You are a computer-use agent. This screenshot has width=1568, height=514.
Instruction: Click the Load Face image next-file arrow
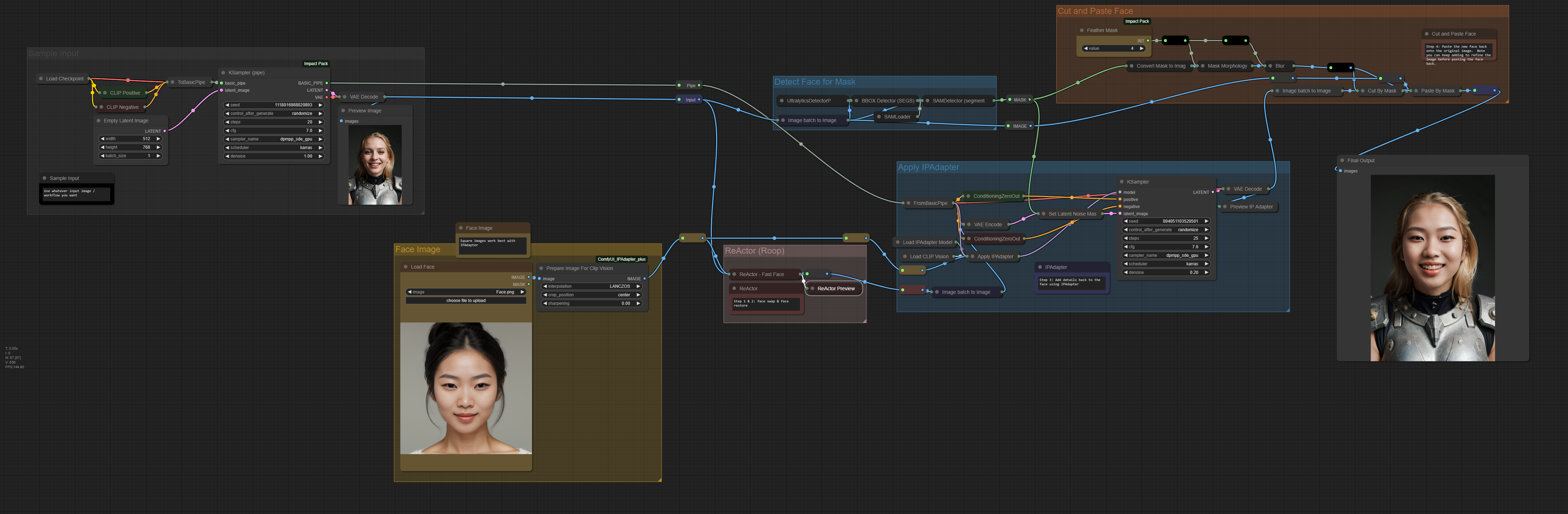pyautogui.click(x=522, y=292)
